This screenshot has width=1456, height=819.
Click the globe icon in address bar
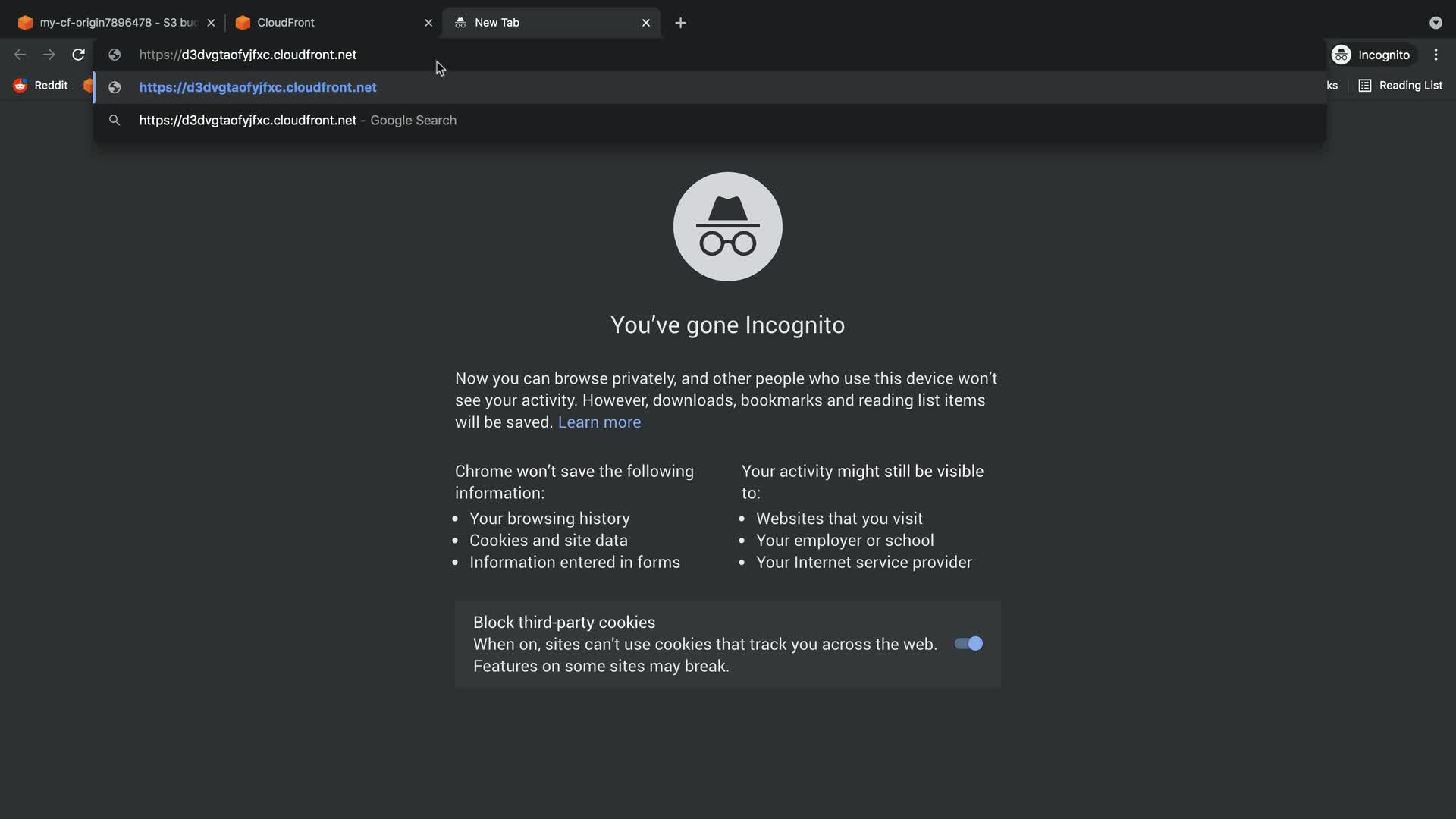[115, 55]
